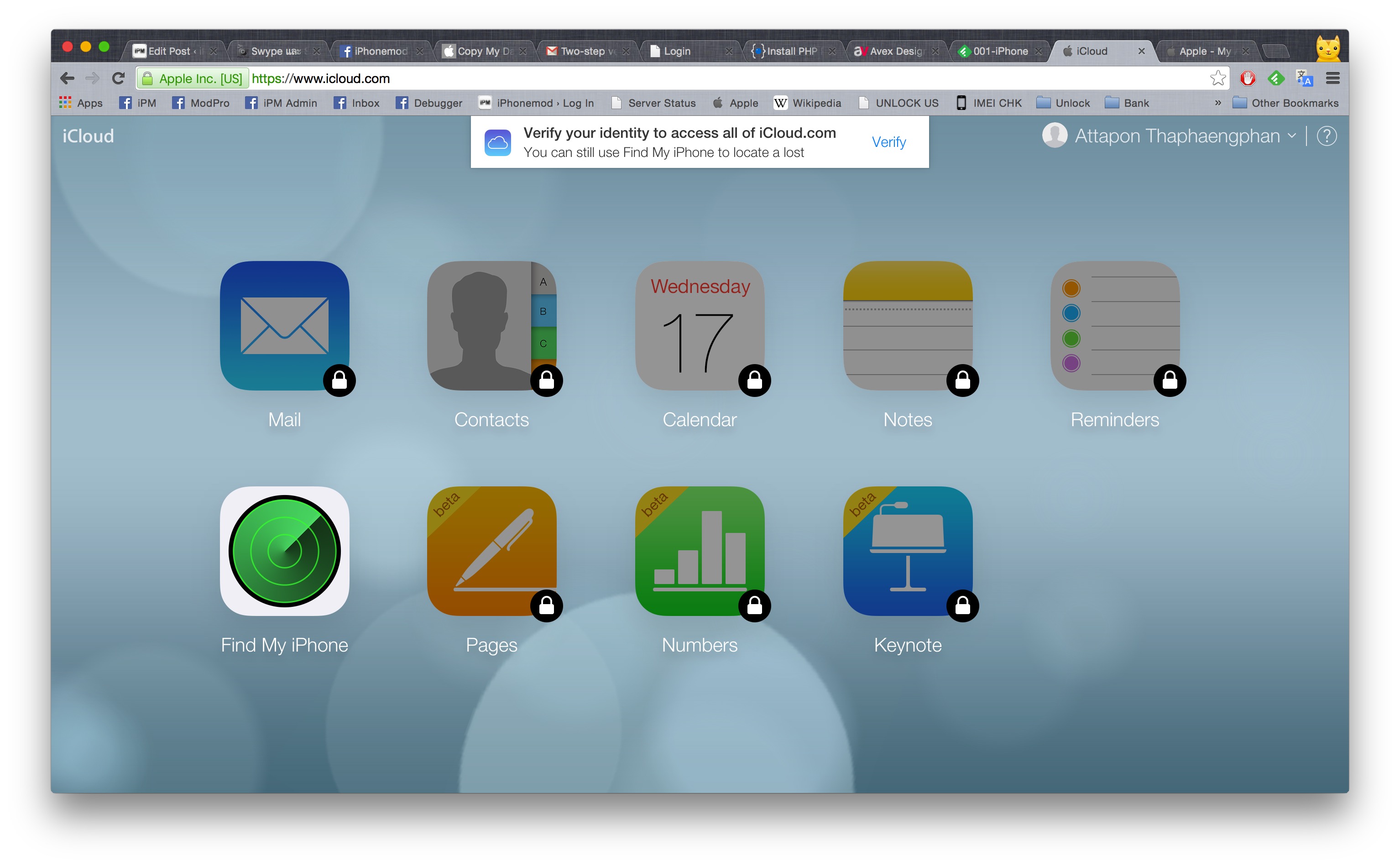
Task: Open the Pages beta app
Action: (x=491, y=551)
